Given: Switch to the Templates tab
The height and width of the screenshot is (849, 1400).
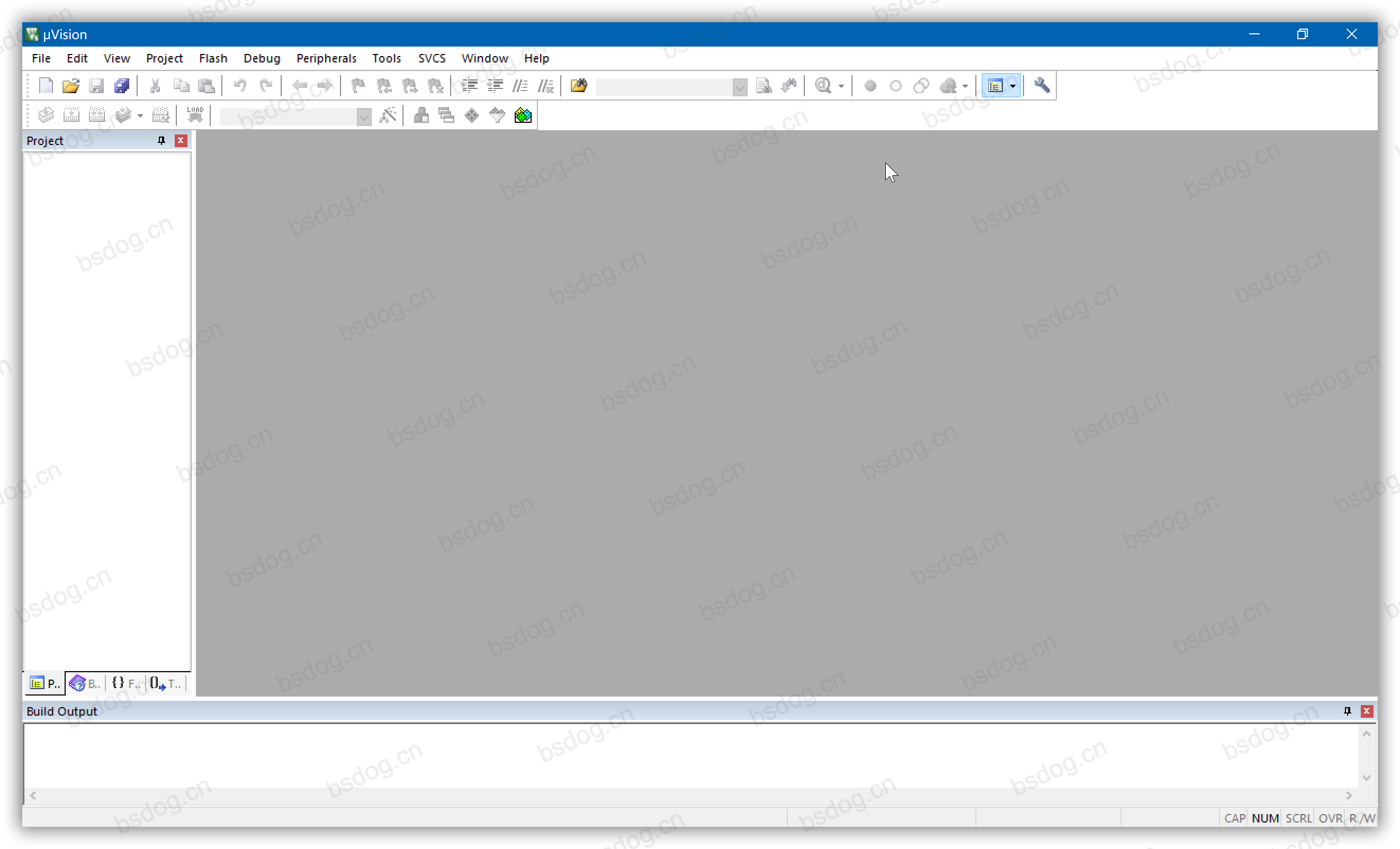Looking at the screenshot, I should tap(165, 683).
